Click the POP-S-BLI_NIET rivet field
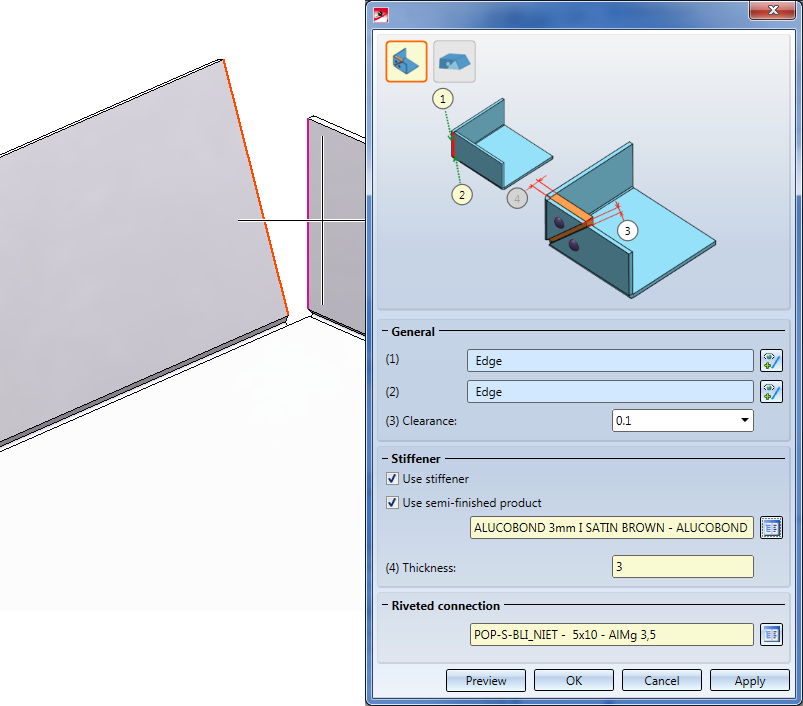803x706 pixels. click(611, 635)
